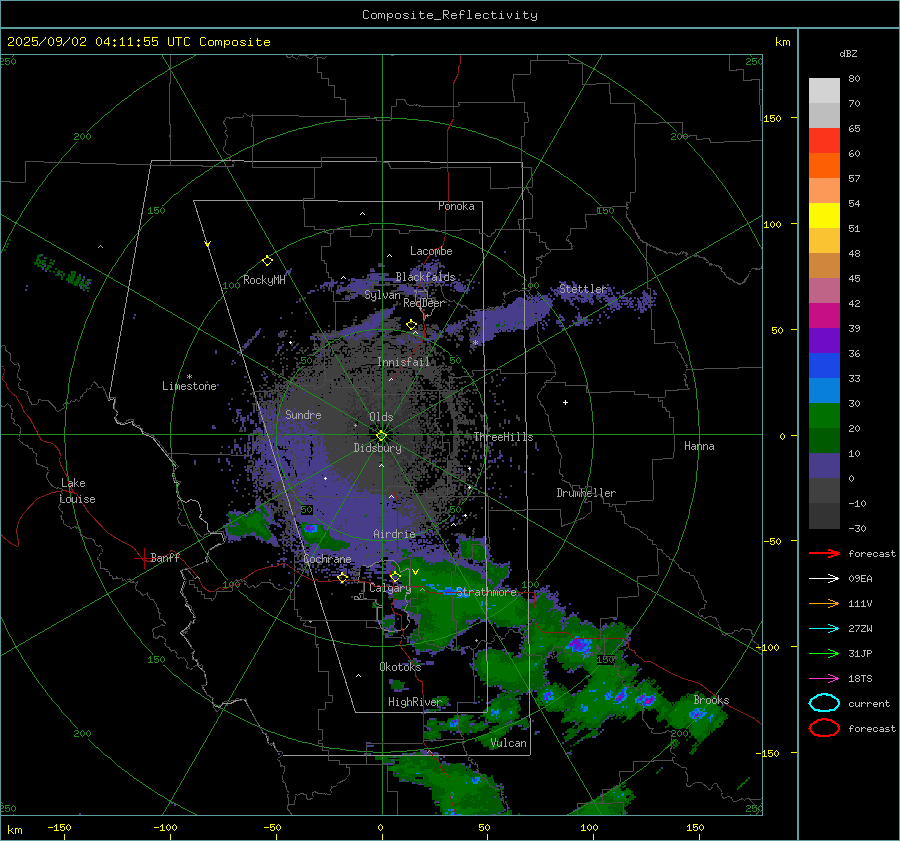The width and height of the screenshot is (900, 841).
Task: Select the Cochrane city label
Action: 327,559
